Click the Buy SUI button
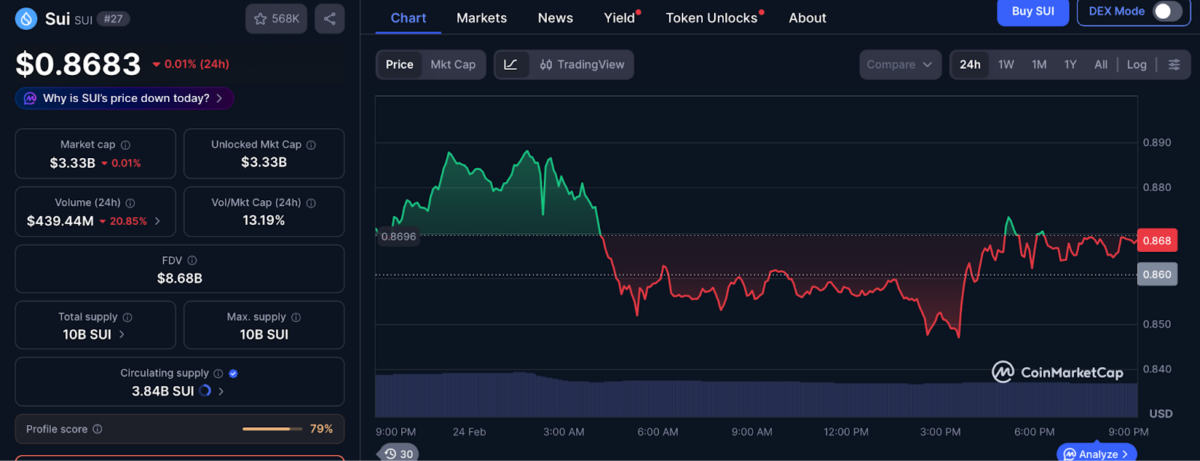 point(1033,11)
